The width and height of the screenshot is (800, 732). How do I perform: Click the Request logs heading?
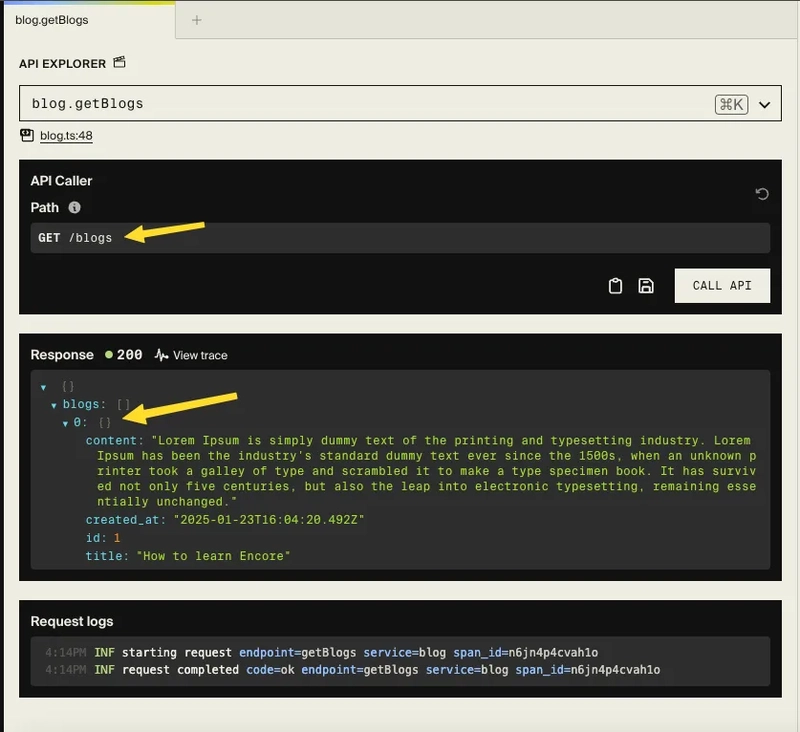click(x=72, y=621)
